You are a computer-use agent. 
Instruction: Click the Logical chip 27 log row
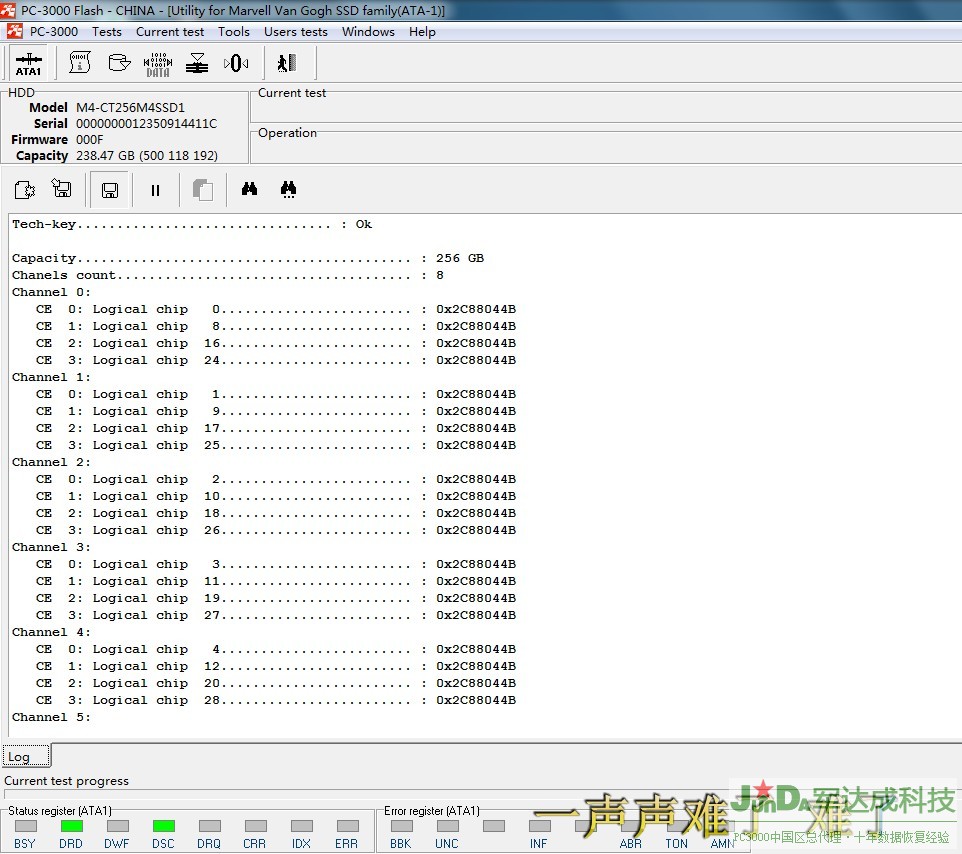point(275,615)
